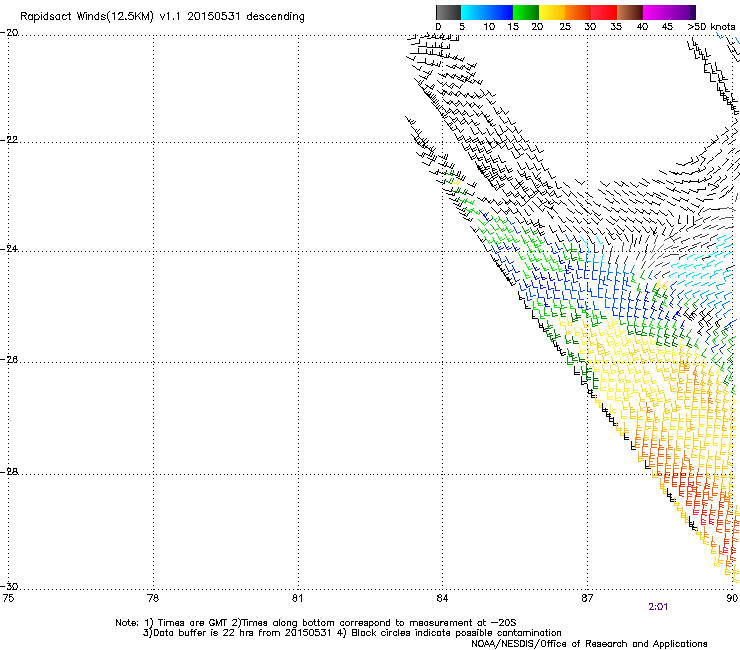Click the 'NOAA/NESDIS/Office of Research and Applications' credit
This screenshot has height=650, width=740.
589,644
